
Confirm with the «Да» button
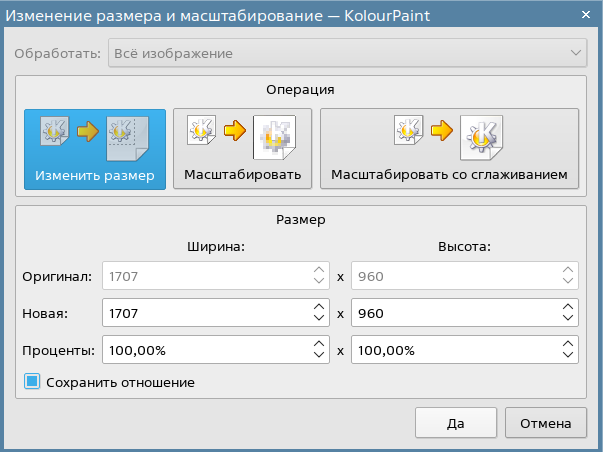tap(456, 423)
